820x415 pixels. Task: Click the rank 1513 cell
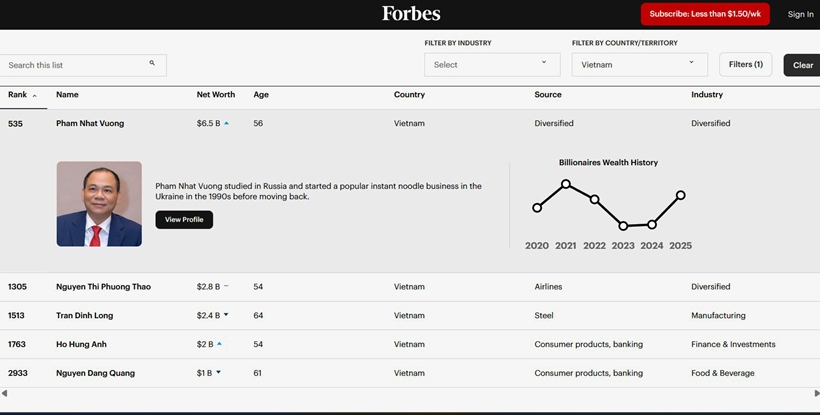(x=16, y=315)
